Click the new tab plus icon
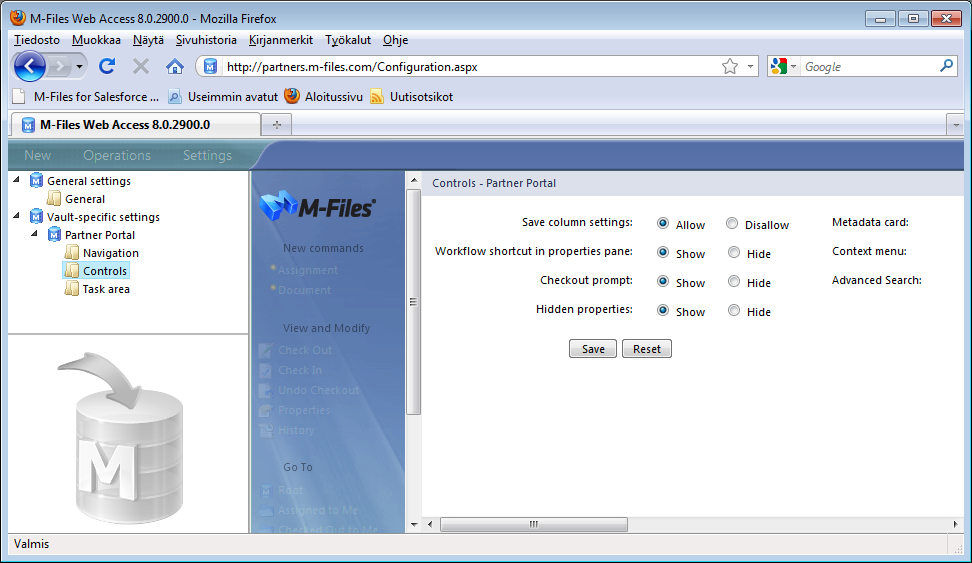Image resolution: width=972 pixels, height=563 pixels. [276, 125]
